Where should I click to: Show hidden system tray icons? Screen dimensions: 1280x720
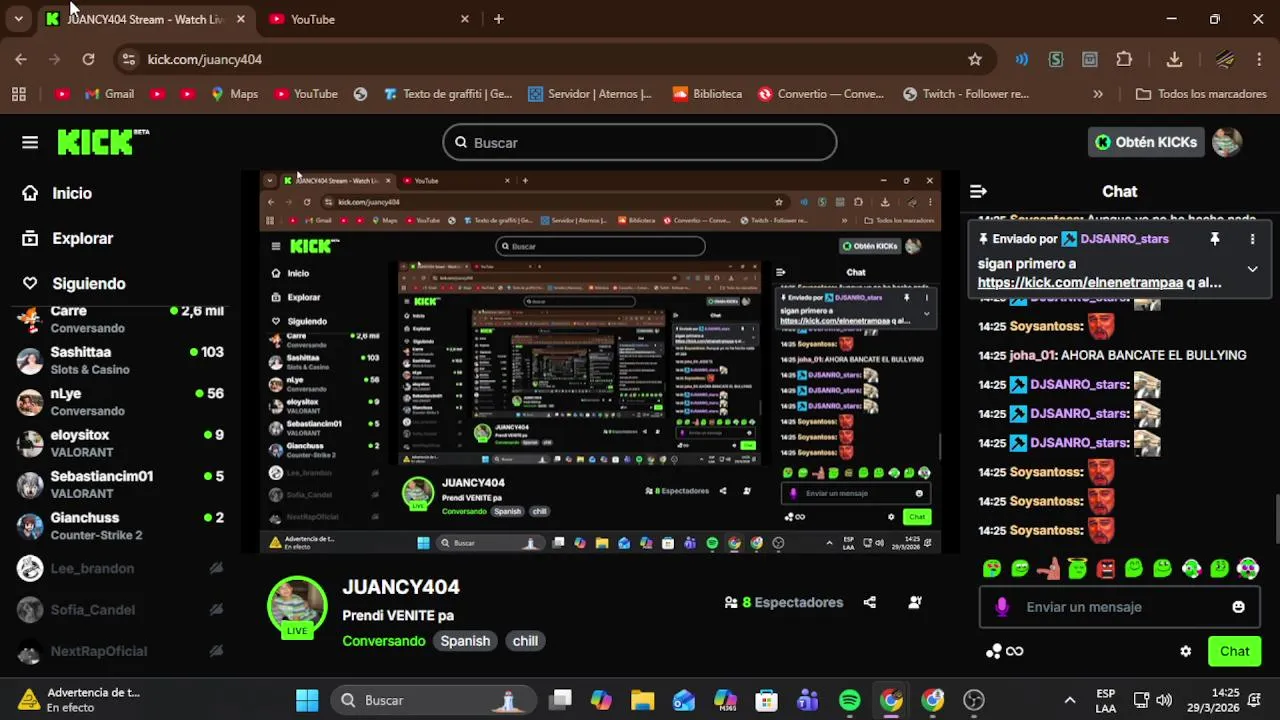(x=1070, y=700)
